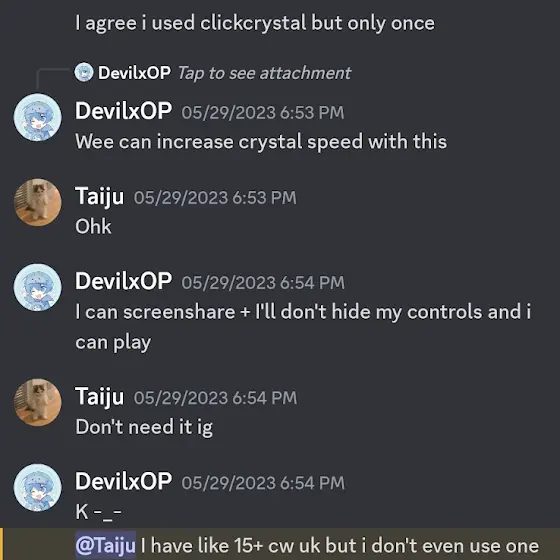Open DevilxOP avatar beside "K -_-" message
The width and height of the screenshot is (560, 560).
[x=38, y=488]
